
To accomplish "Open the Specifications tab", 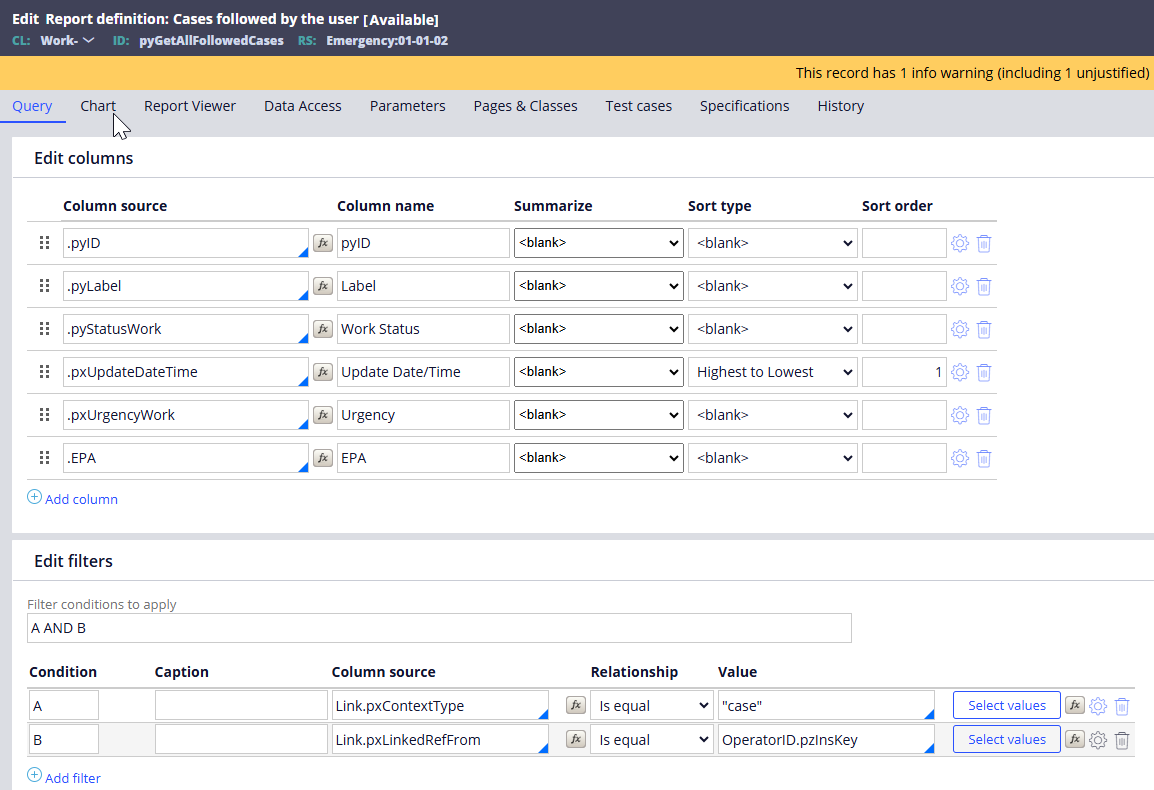I will click(745, 106).
